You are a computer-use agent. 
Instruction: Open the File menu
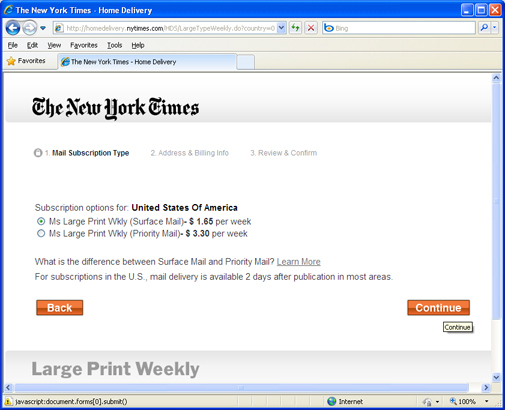pos(13,45)
